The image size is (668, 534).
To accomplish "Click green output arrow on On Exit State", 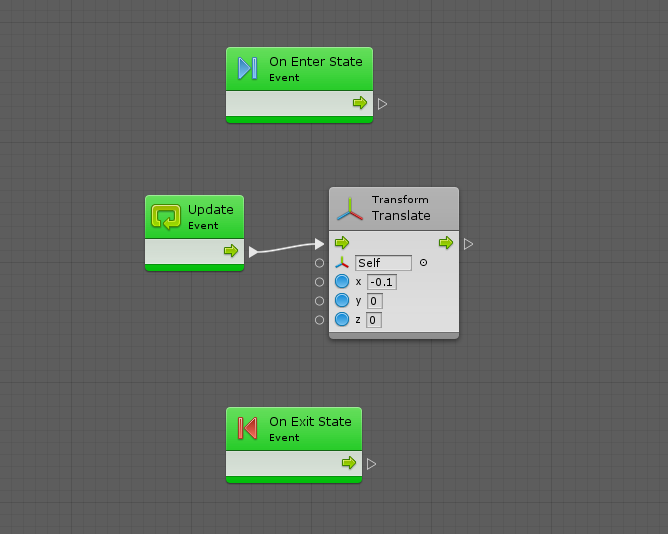I will click(x=349, y=463).
